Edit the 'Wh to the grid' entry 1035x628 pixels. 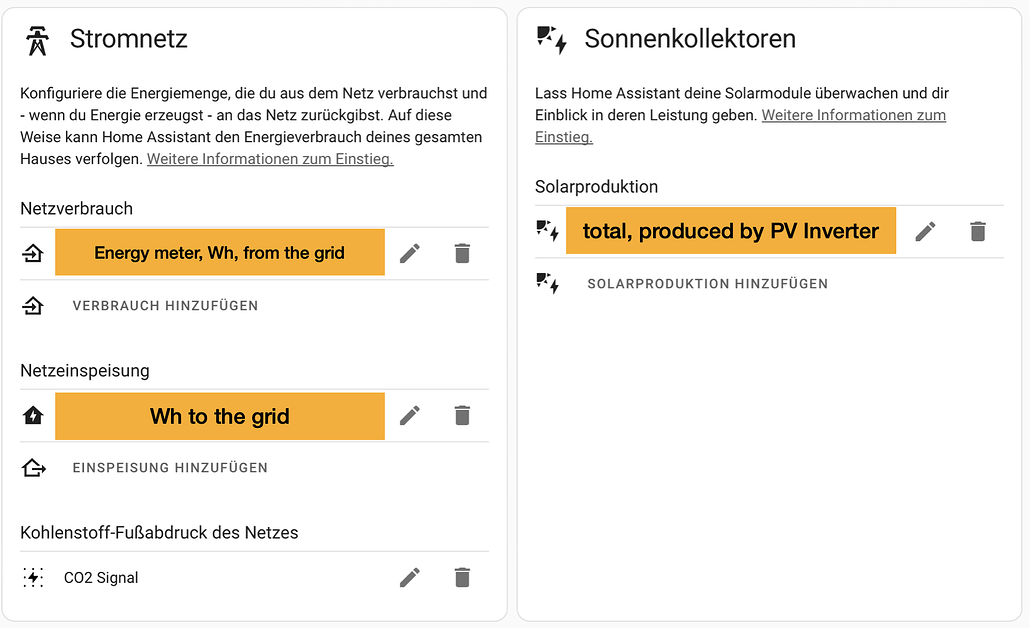tap(409, 416)
